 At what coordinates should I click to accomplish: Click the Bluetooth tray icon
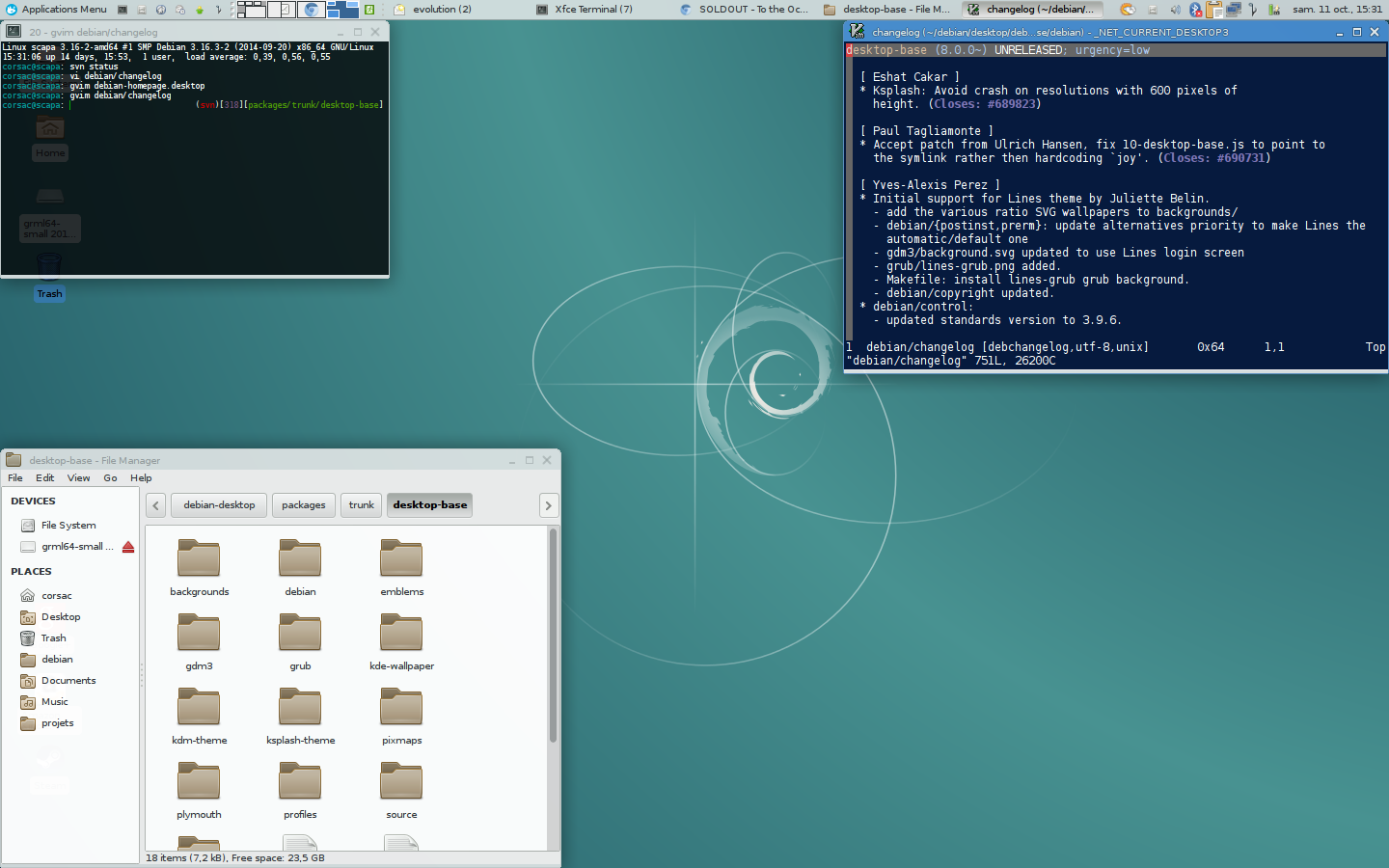[x=1196, y=10]
